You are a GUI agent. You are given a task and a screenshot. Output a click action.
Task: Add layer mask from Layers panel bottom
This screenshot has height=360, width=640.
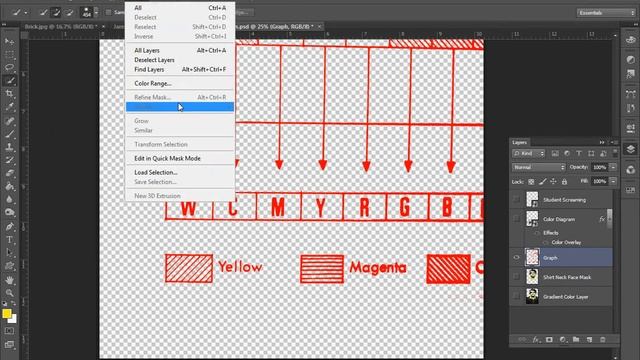click(549, 340)
